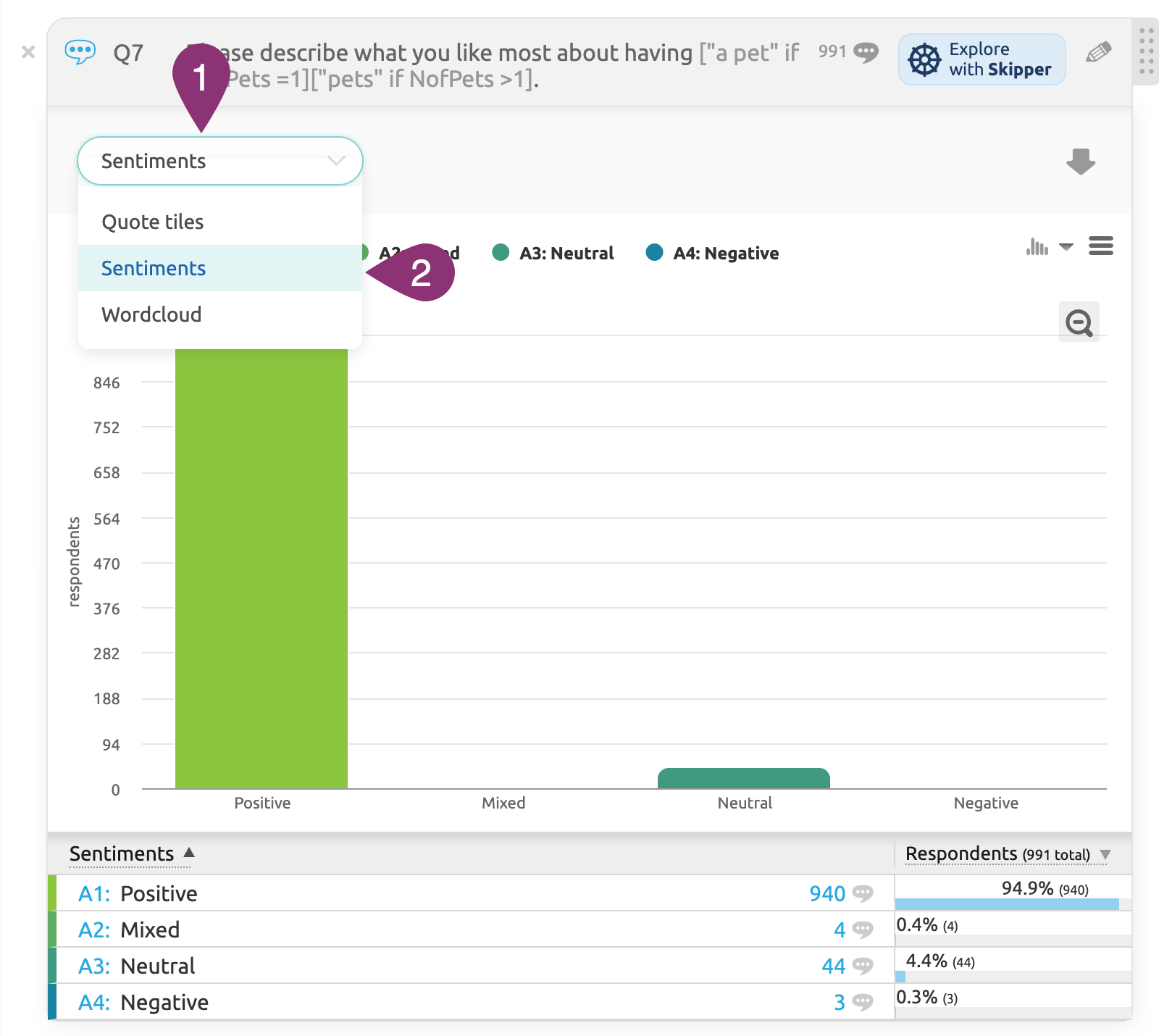The image size is (1159, 1036).
Task: Toggle the A4: Negative series in the legend
Action: [x=712, y=253]
